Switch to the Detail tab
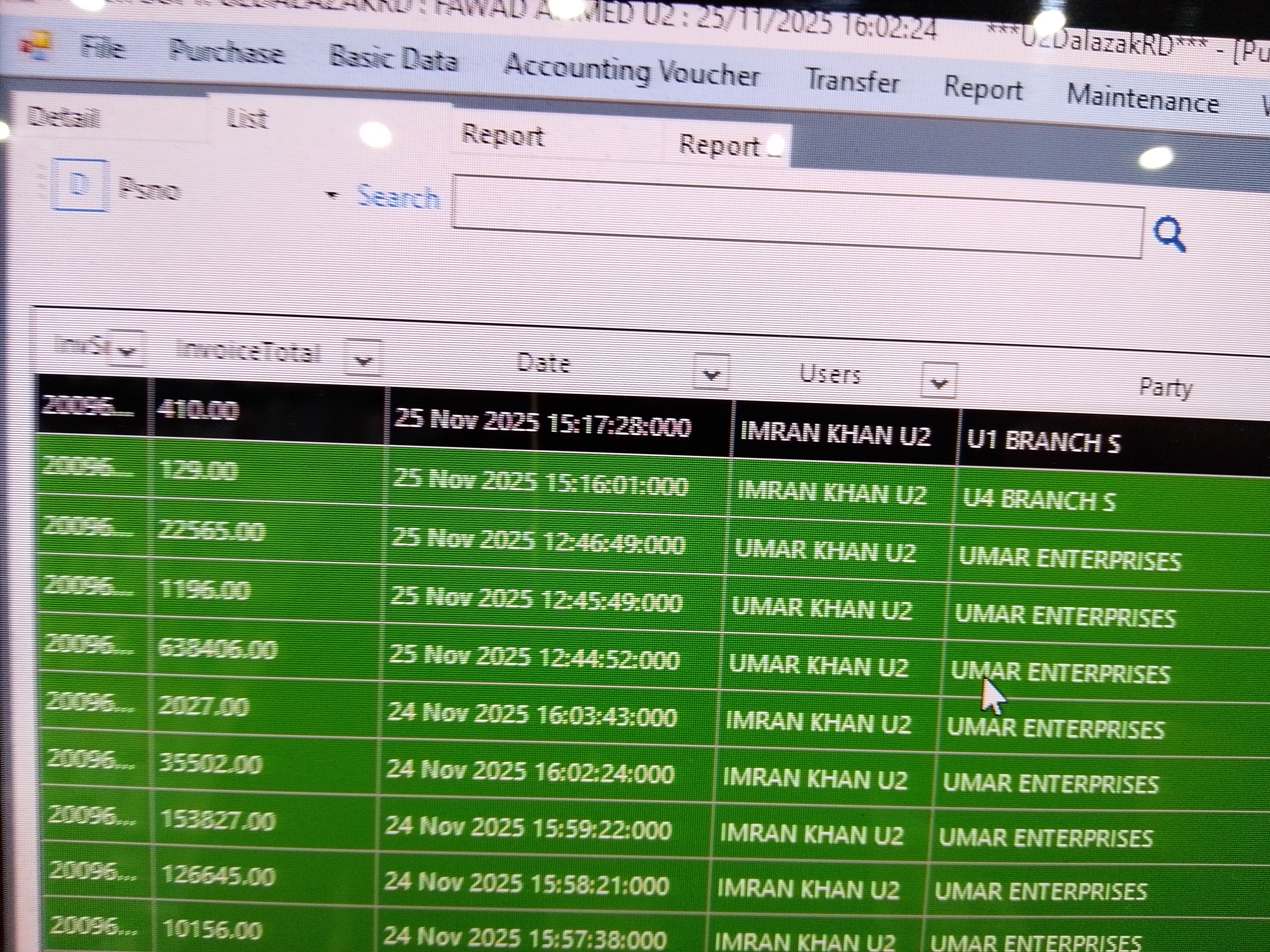 click(63, 118)
